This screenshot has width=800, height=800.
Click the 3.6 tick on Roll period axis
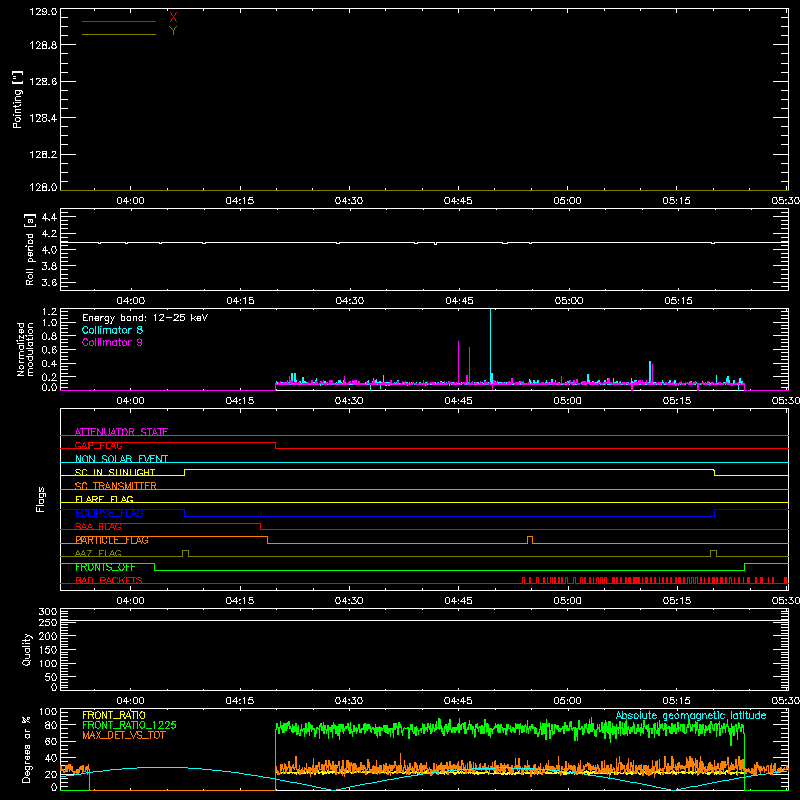pyautogui.click(x=49, y=282)
